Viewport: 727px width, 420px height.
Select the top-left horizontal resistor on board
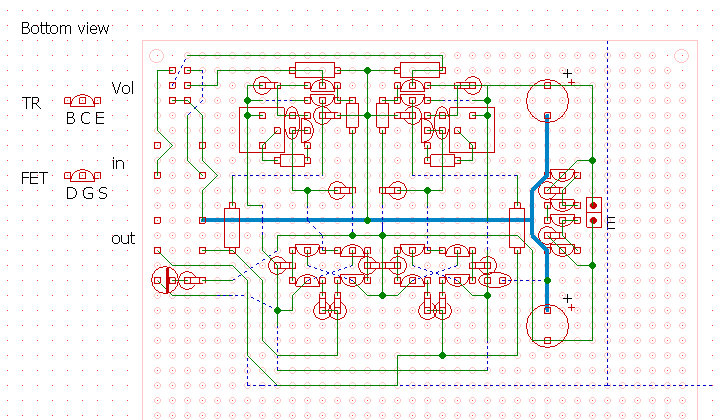click(x=316, y=70)
